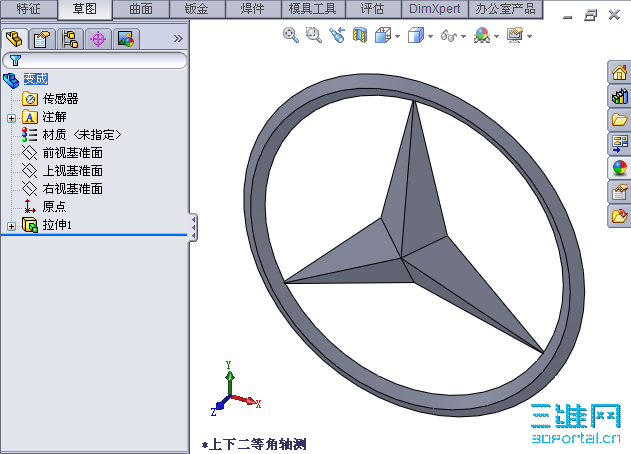This screenshot has height=454, width=631.
Task: Select the 原点 origin item
Action: click(54, 206)
